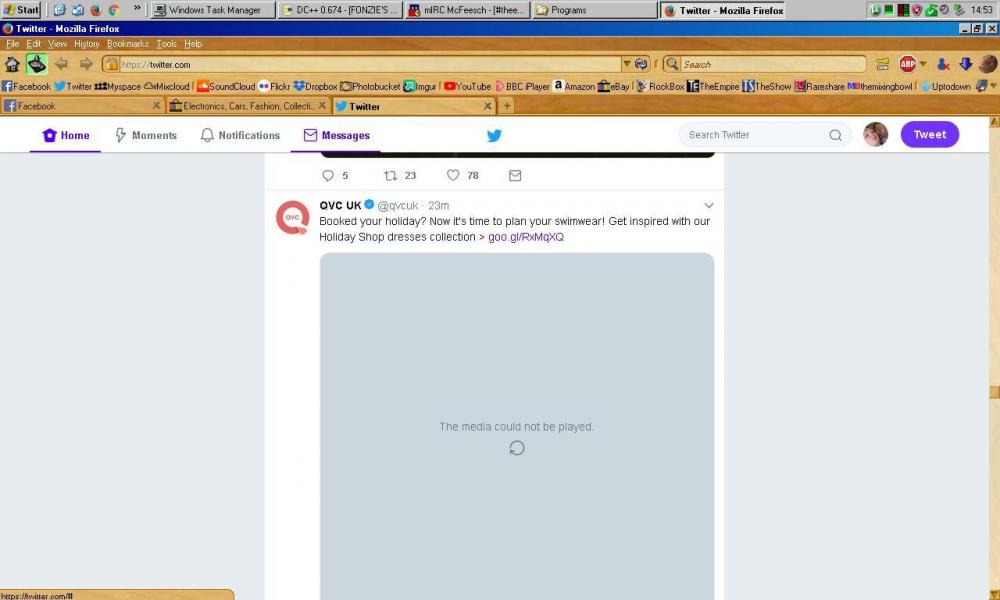Screen dimensions: 1000x600
Task: Like the tweet with 78 hearts
Action: (453, 175)
